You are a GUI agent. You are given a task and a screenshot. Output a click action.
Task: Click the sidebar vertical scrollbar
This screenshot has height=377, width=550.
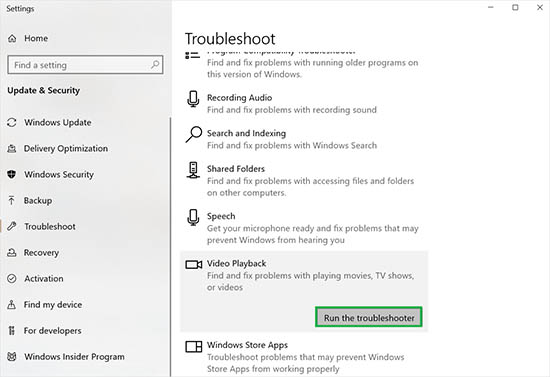pos(171,247)
